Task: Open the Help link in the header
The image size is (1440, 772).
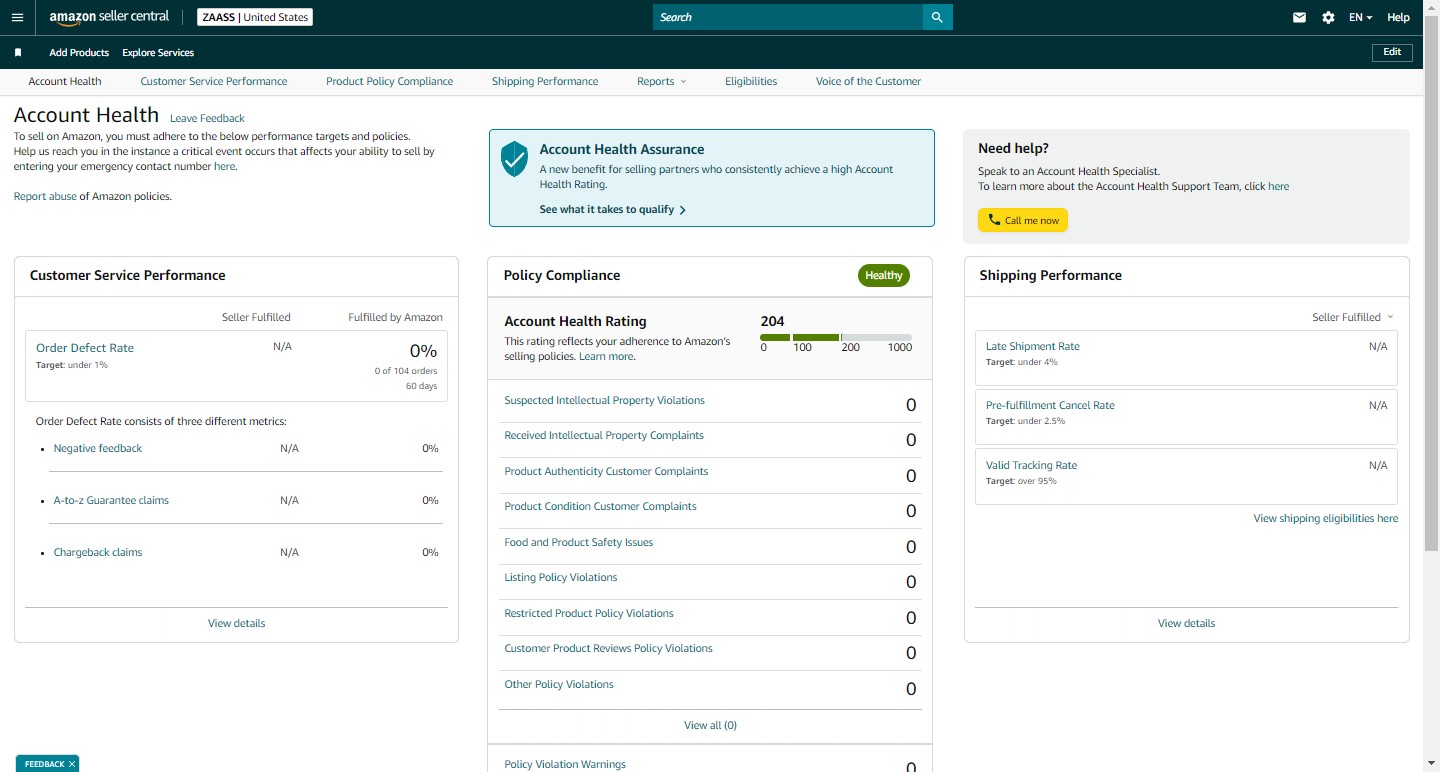Action: [x=1398, y=17]
